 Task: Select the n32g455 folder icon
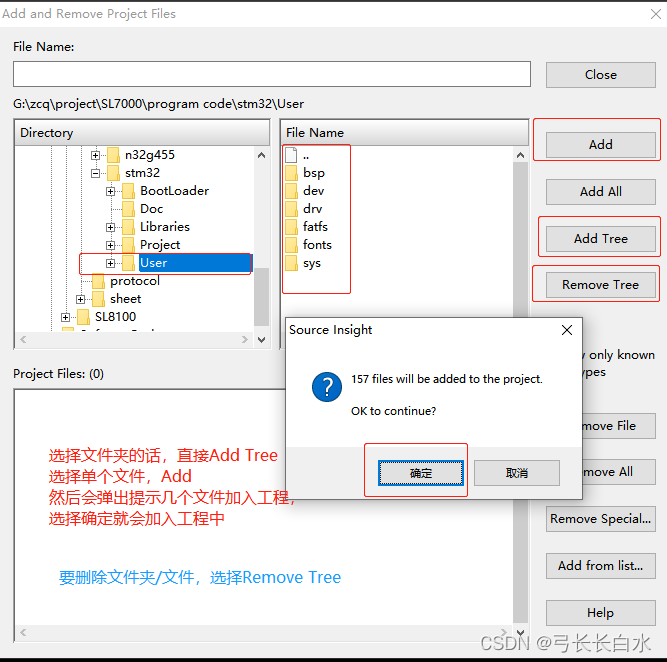pos(114,155)
